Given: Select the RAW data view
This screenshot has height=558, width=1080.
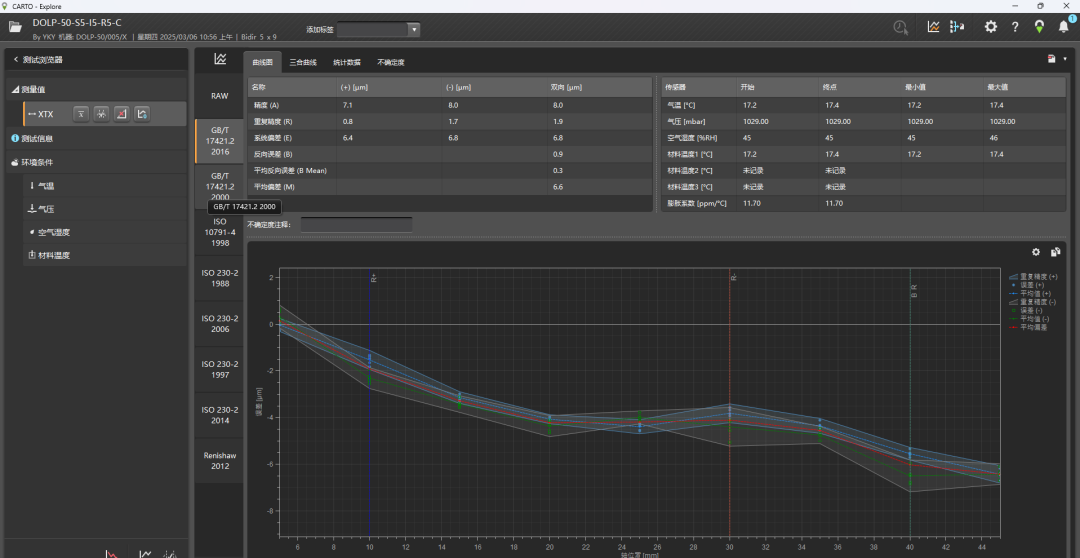Looking at the screenshot, I should point(219,96).
